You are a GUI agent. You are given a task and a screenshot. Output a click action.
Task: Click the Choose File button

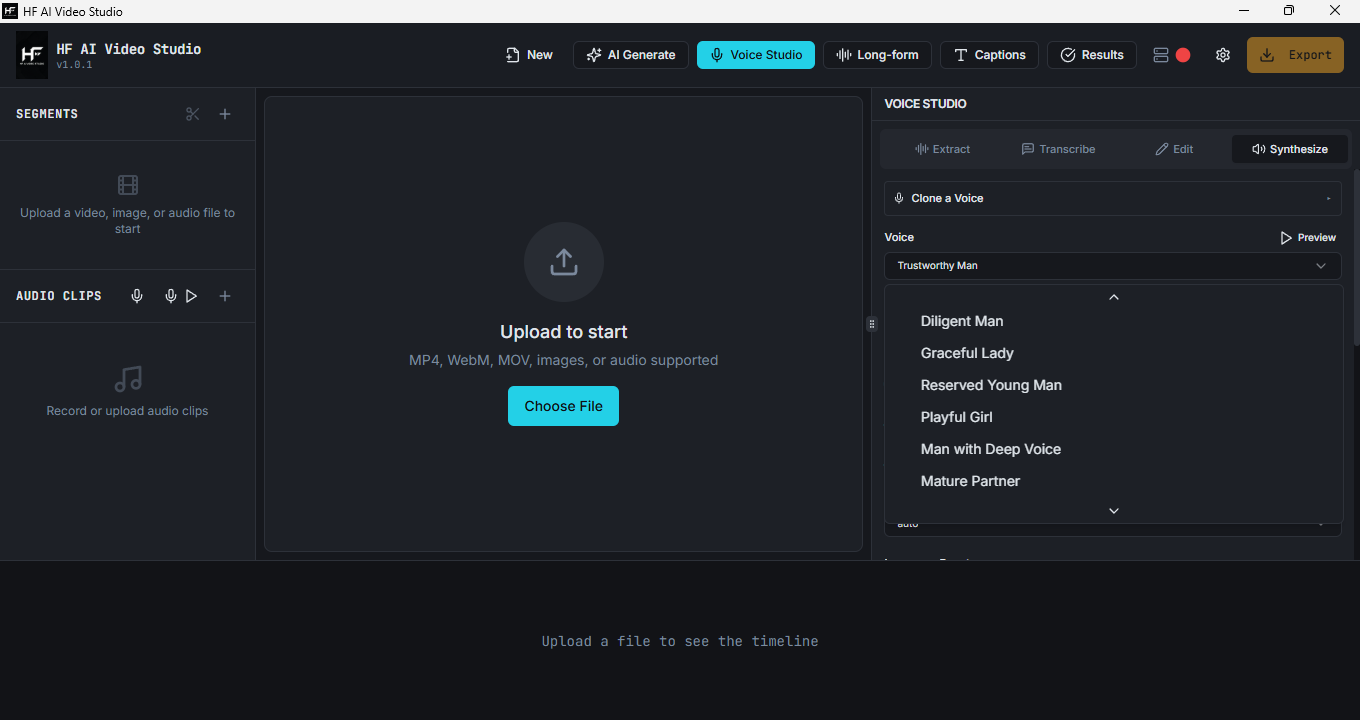pyautogui.click(x=564, y=406)
